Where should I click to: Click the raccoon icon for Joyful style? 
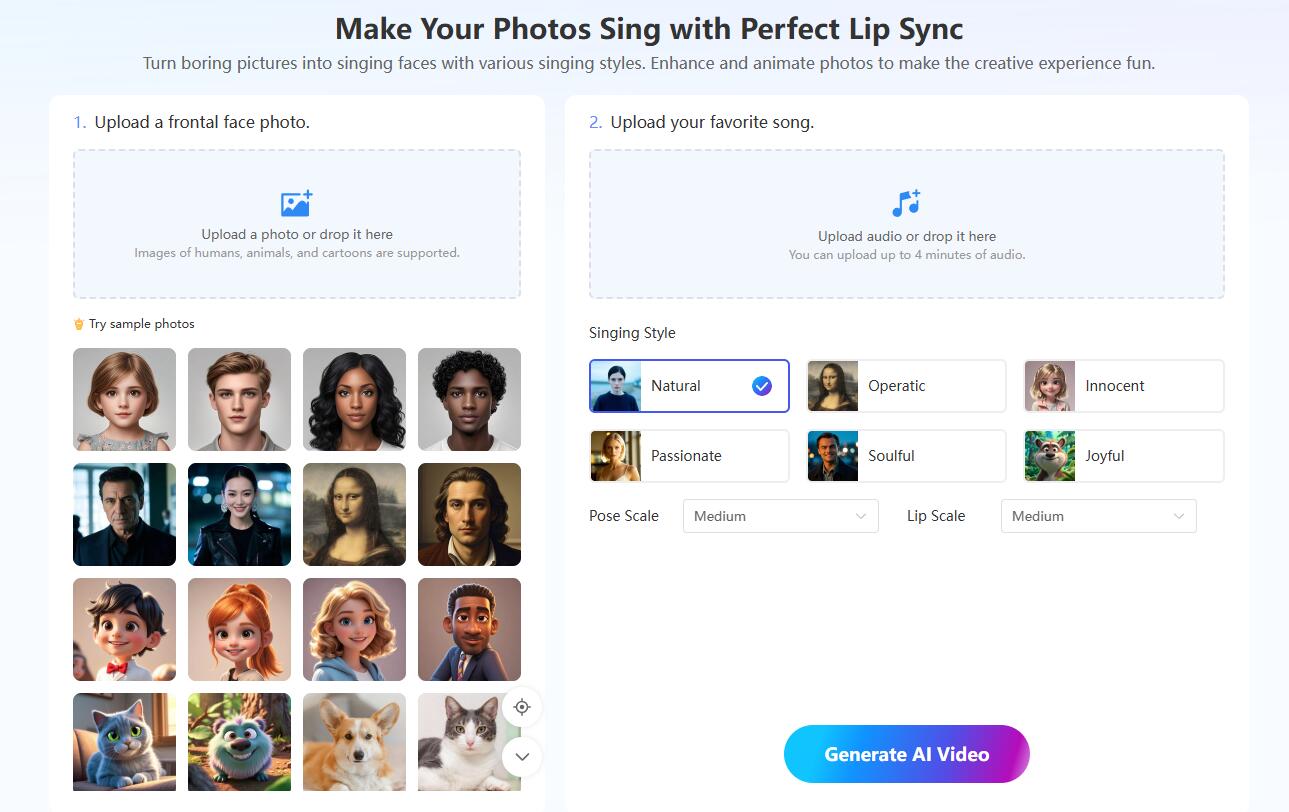pos(1050,456)
